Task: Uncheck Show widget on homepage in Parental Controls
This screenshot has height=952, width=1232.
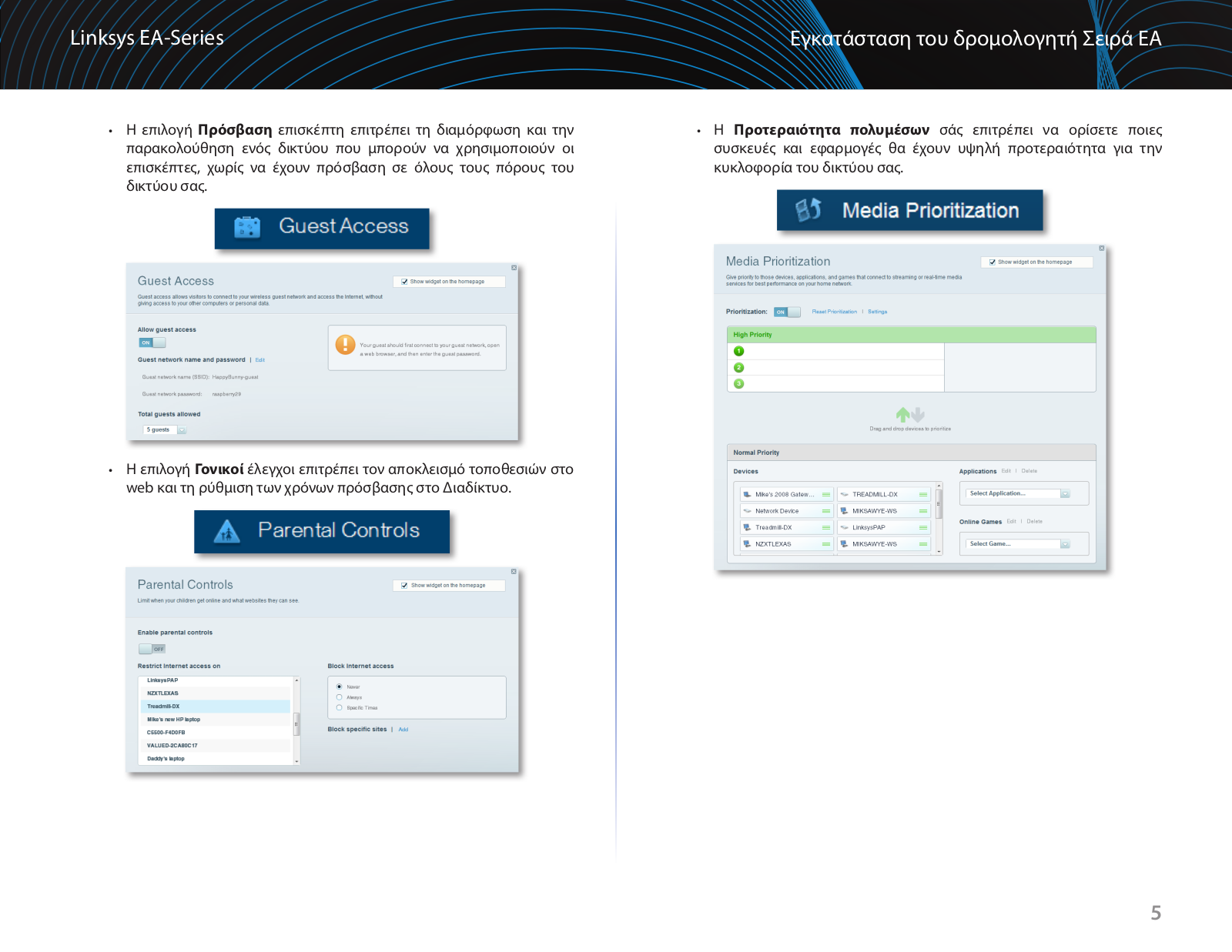Action: pos(404,586)
